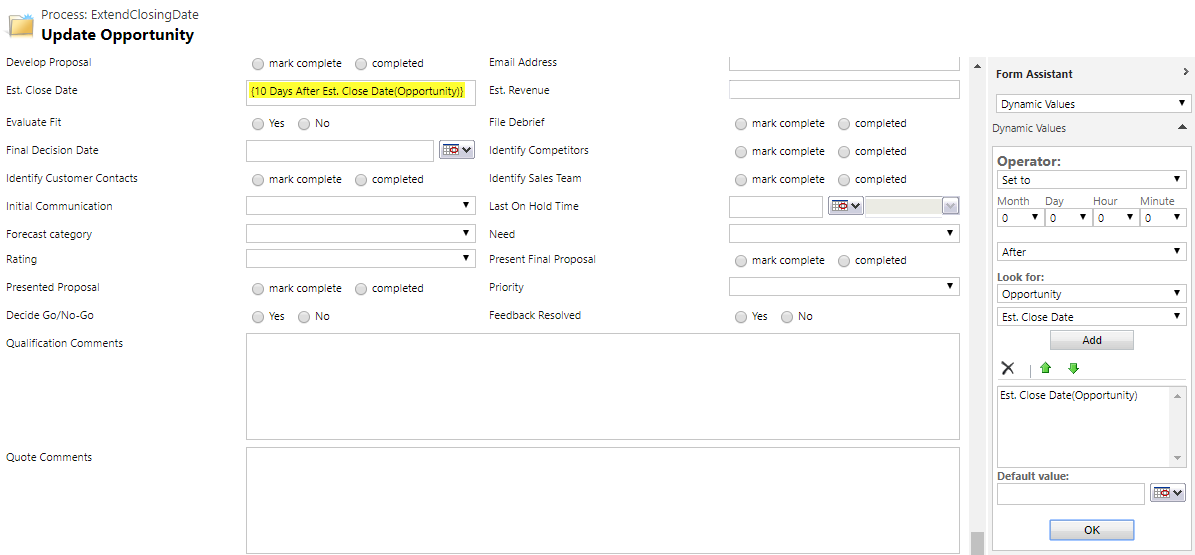The image size is (1195, 555).
Task: Click the Add button
Action: point(1091,340)
